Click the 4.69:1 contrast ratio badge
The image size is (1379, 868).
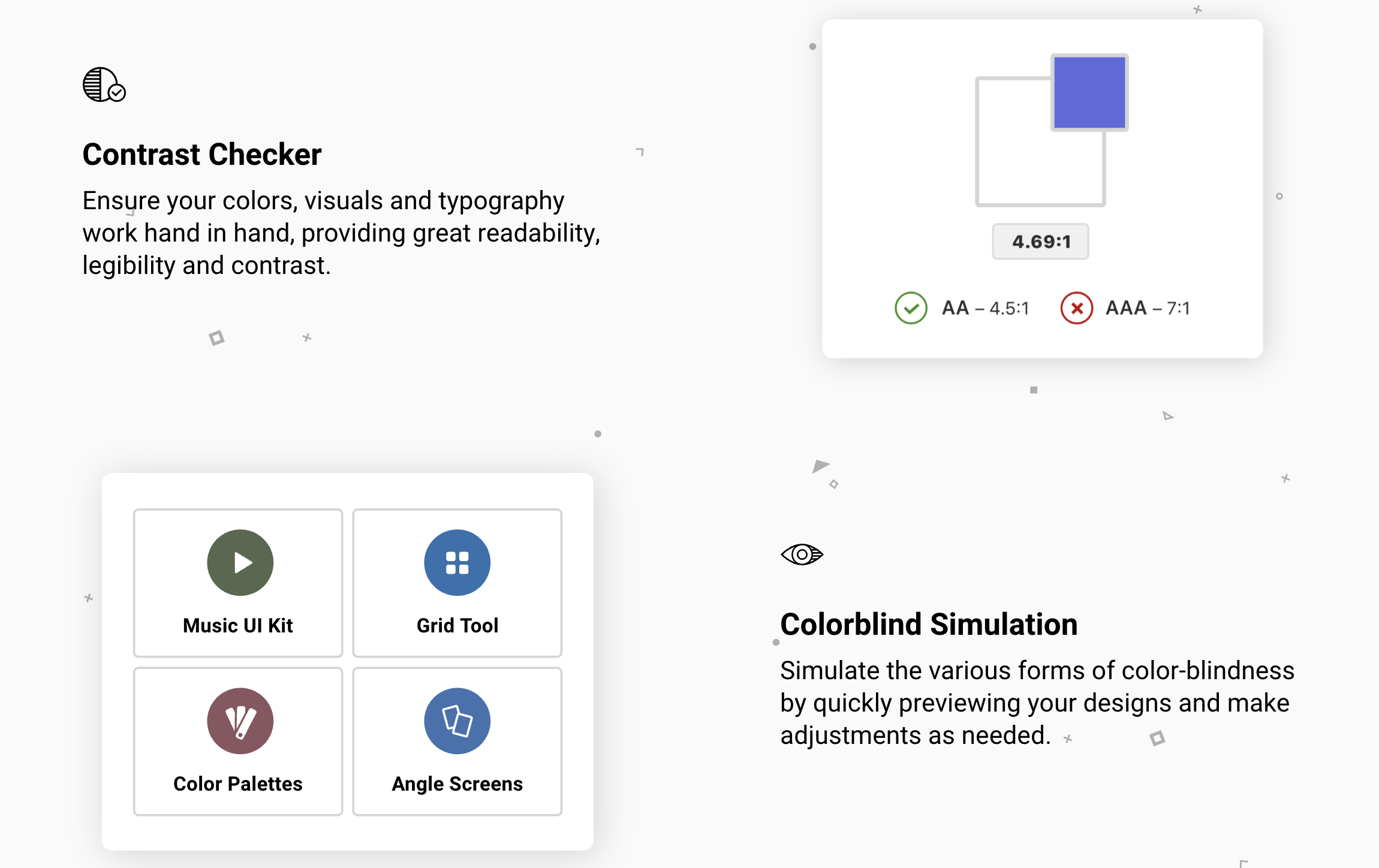1040,242
